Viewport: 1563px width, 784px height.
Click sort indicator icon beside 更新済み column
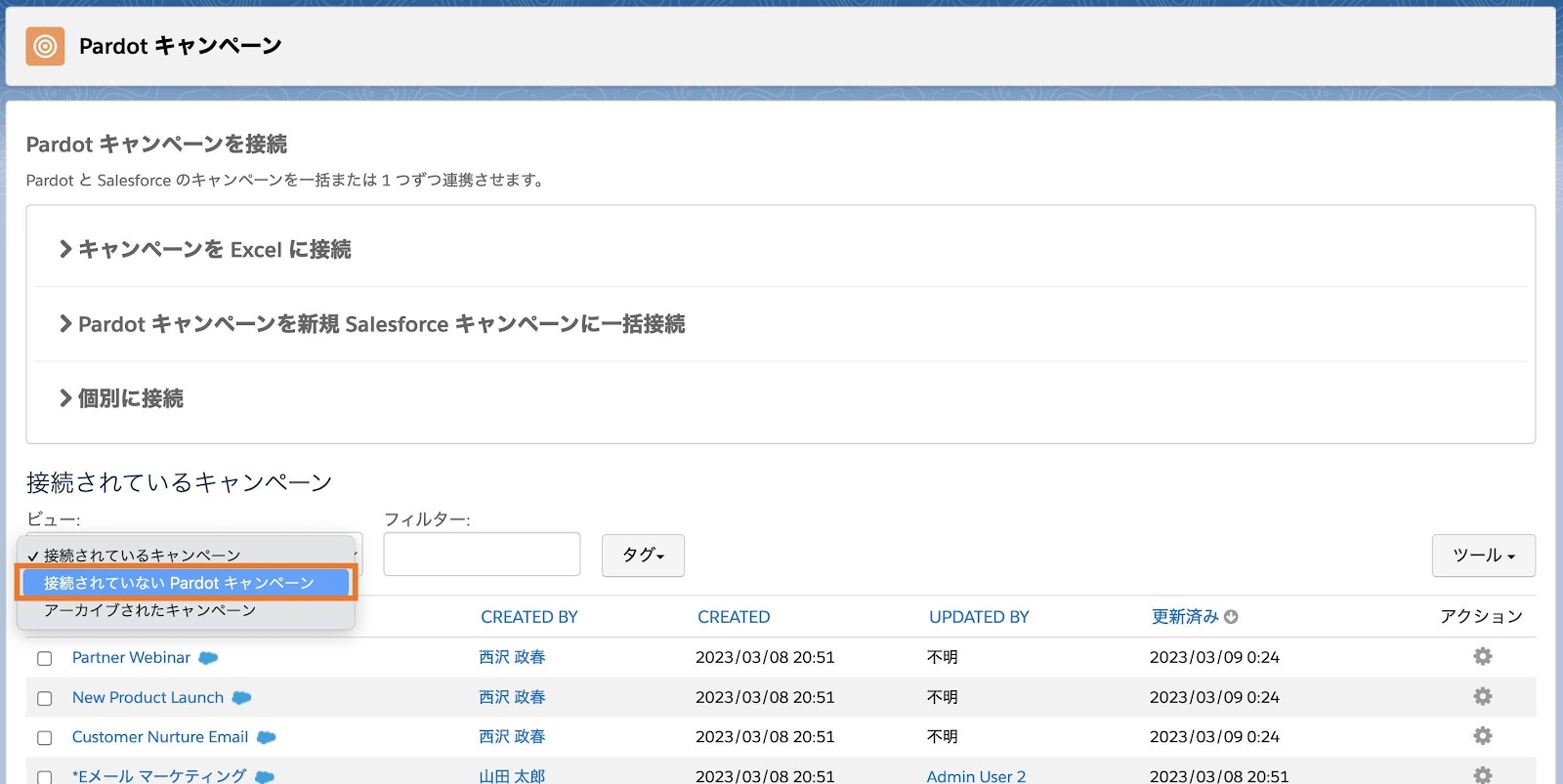point(1231,617)
